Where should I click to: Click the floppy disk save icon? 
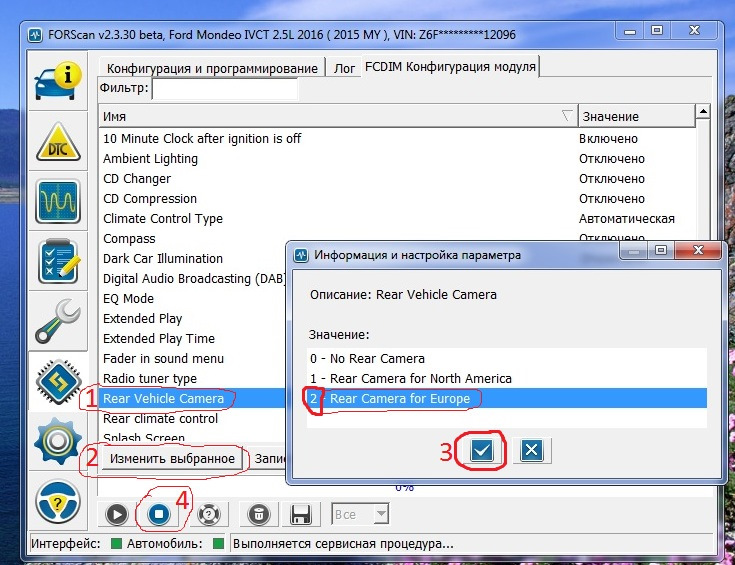point(300,514)
